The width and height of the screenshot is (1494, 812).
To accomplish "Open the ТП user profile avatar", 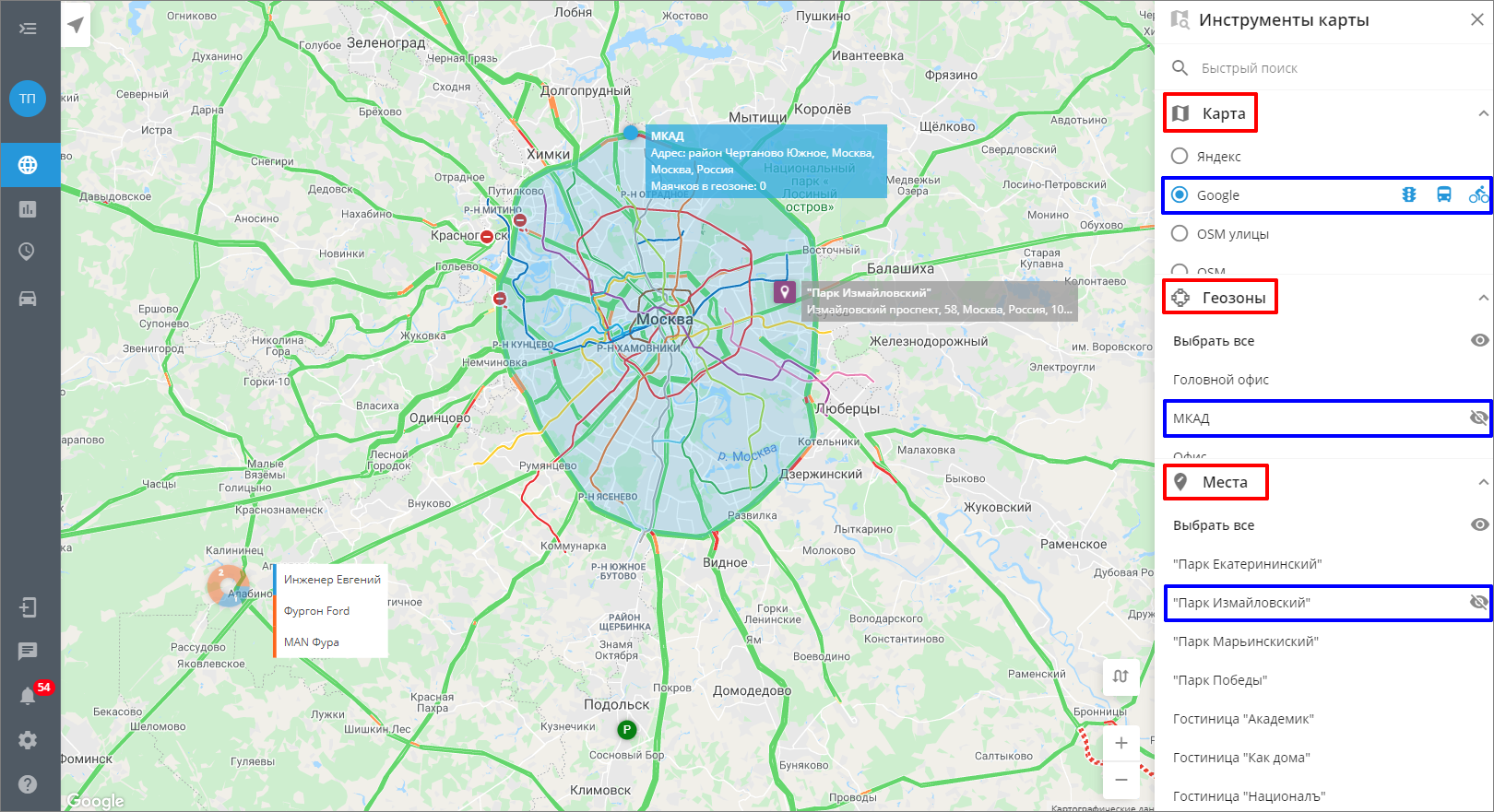I will 28,99.
